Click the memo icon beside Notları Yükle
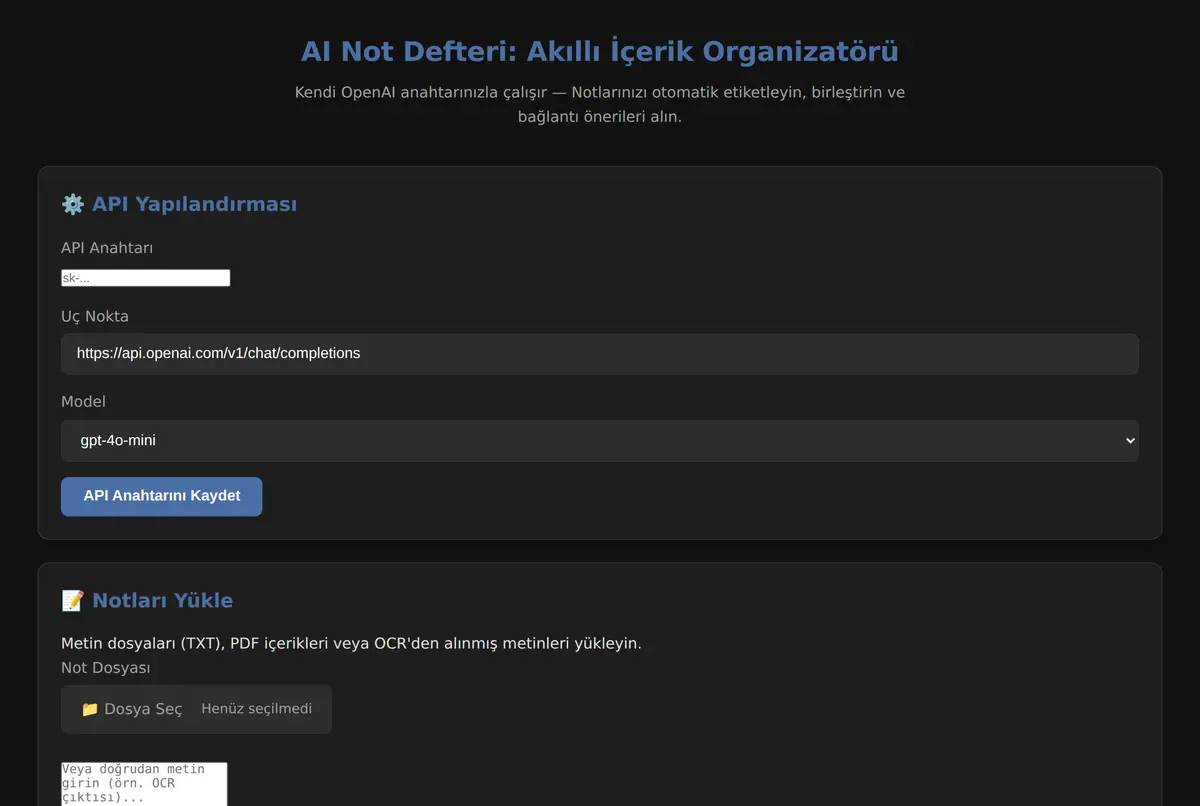 click(73, 600)
